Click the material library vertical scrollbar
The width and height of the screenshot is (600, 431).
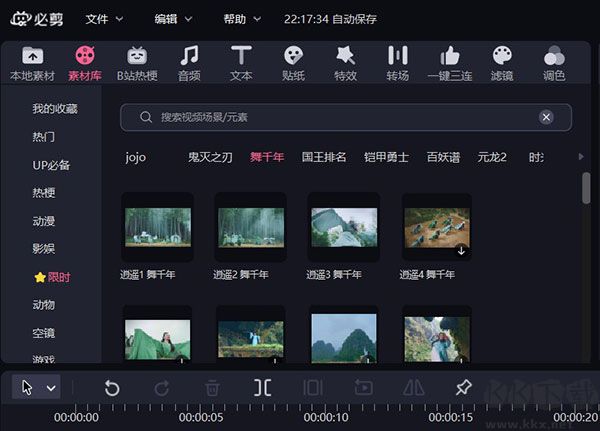(586, 188)
